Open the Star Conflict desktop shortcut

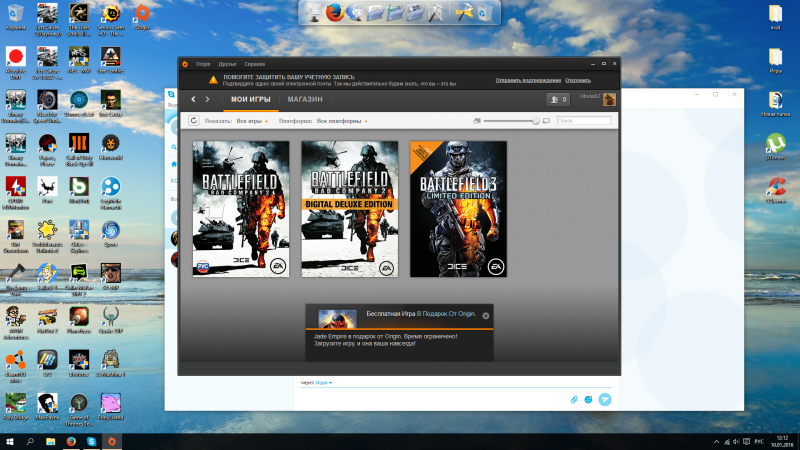[111, 60]
